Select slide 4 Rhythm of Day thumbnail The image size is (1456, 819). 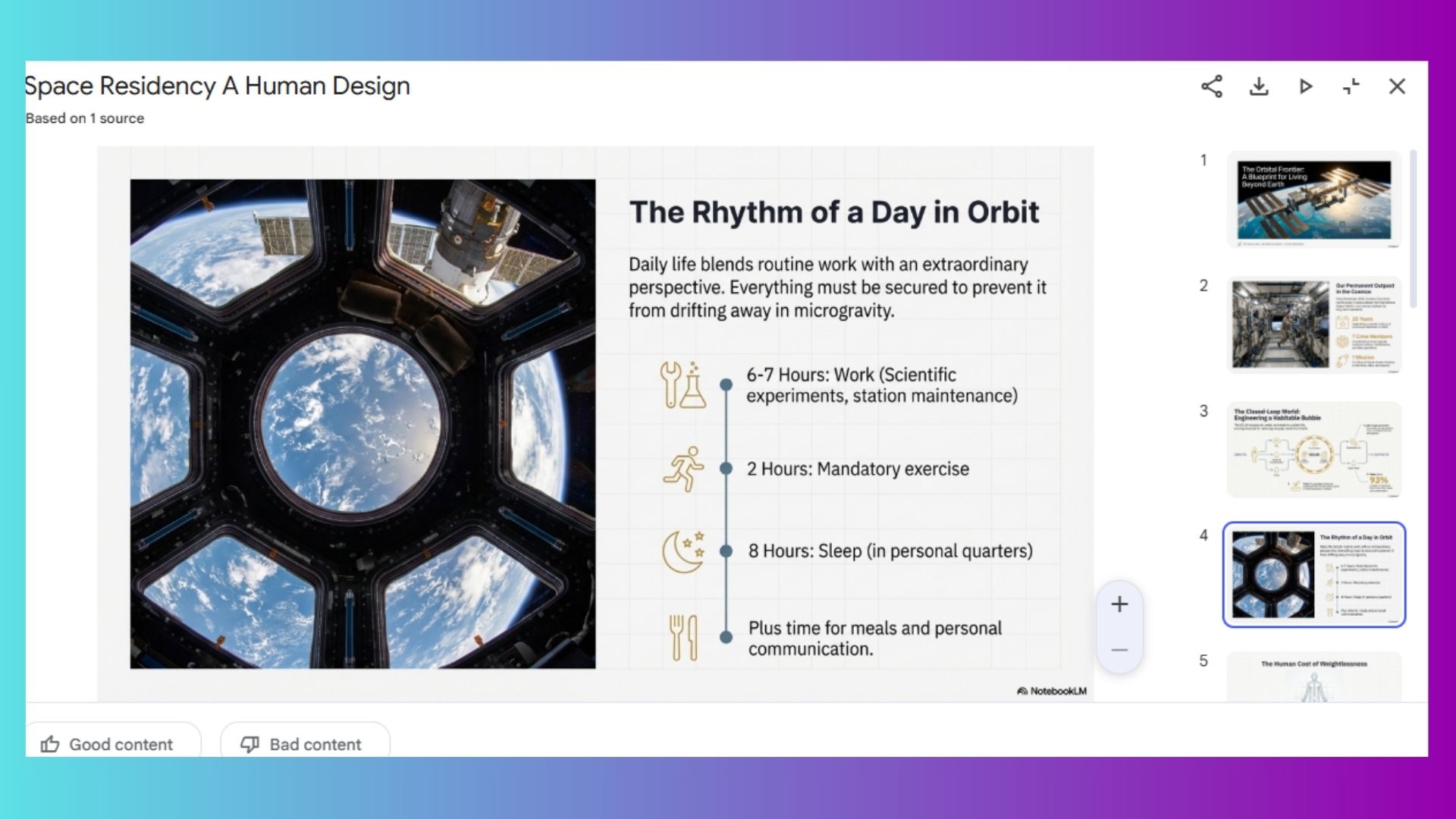[x=1313, y=575]
